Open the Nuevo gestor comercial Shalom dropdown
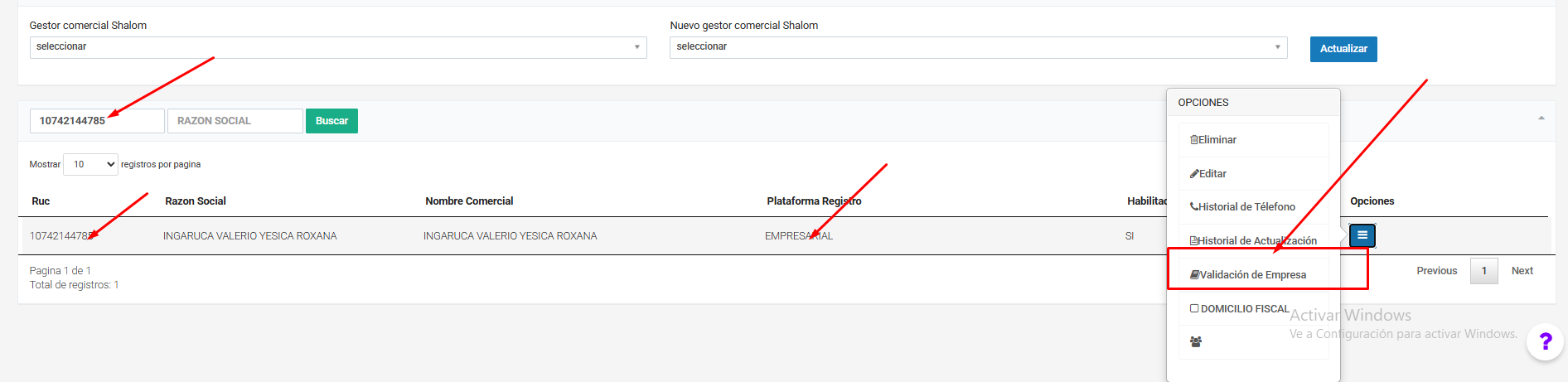 click(x=978, y=47)
